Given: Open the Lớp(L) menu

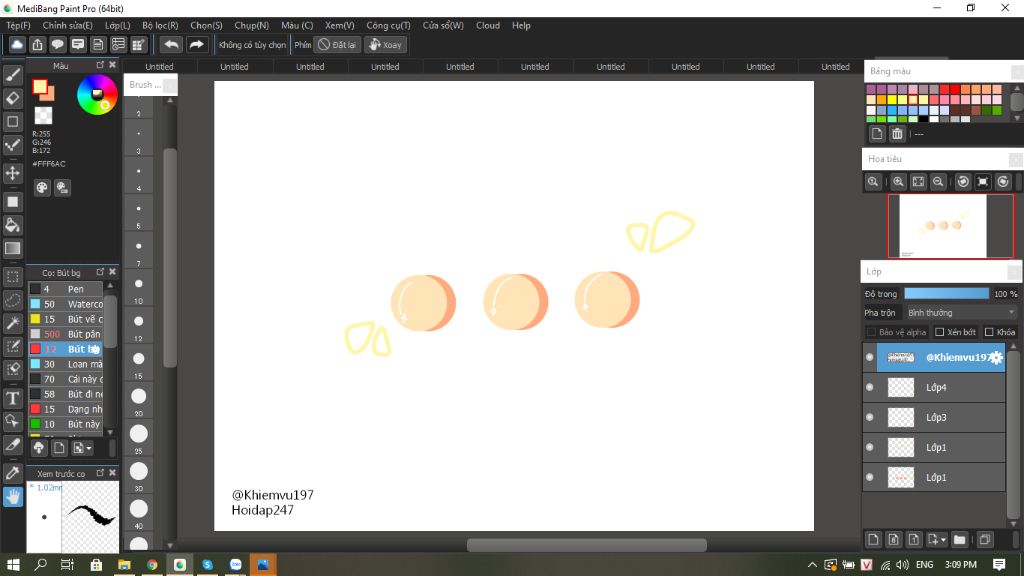Looking at the screenshot, I should coord(118,25).
